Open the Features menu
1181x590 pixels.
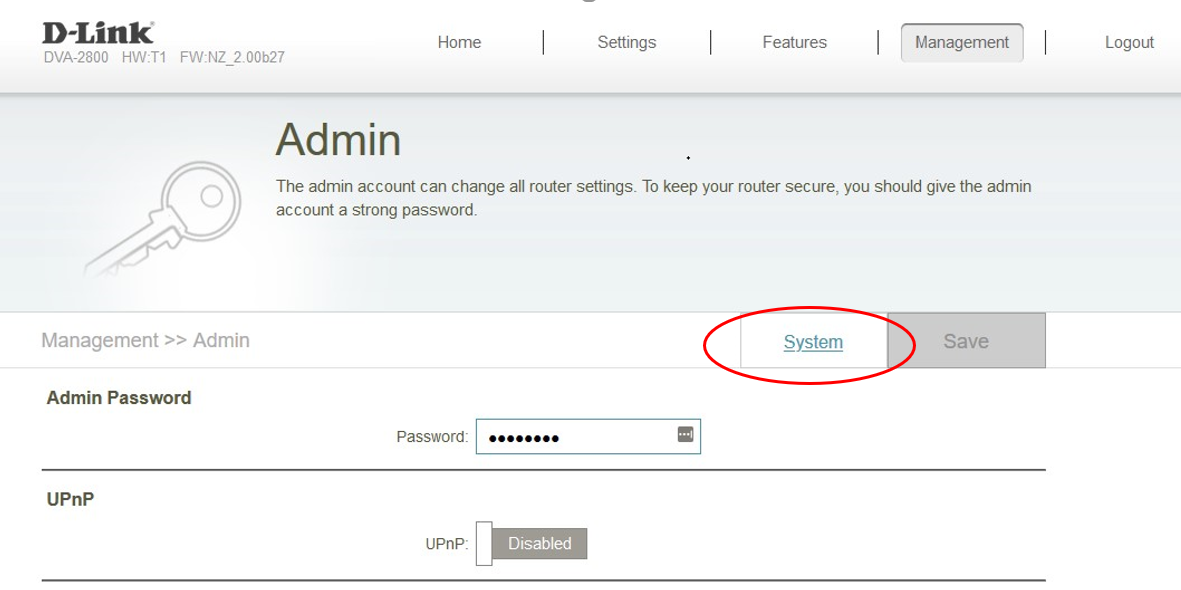[795, 42]
